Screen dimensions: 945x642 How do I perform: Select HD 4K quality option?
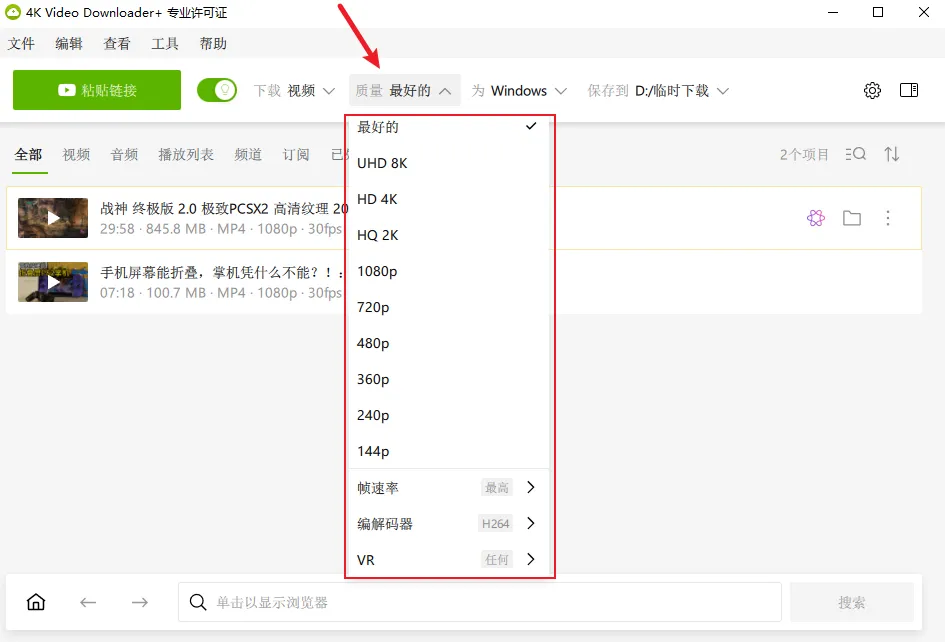[449, 199]
